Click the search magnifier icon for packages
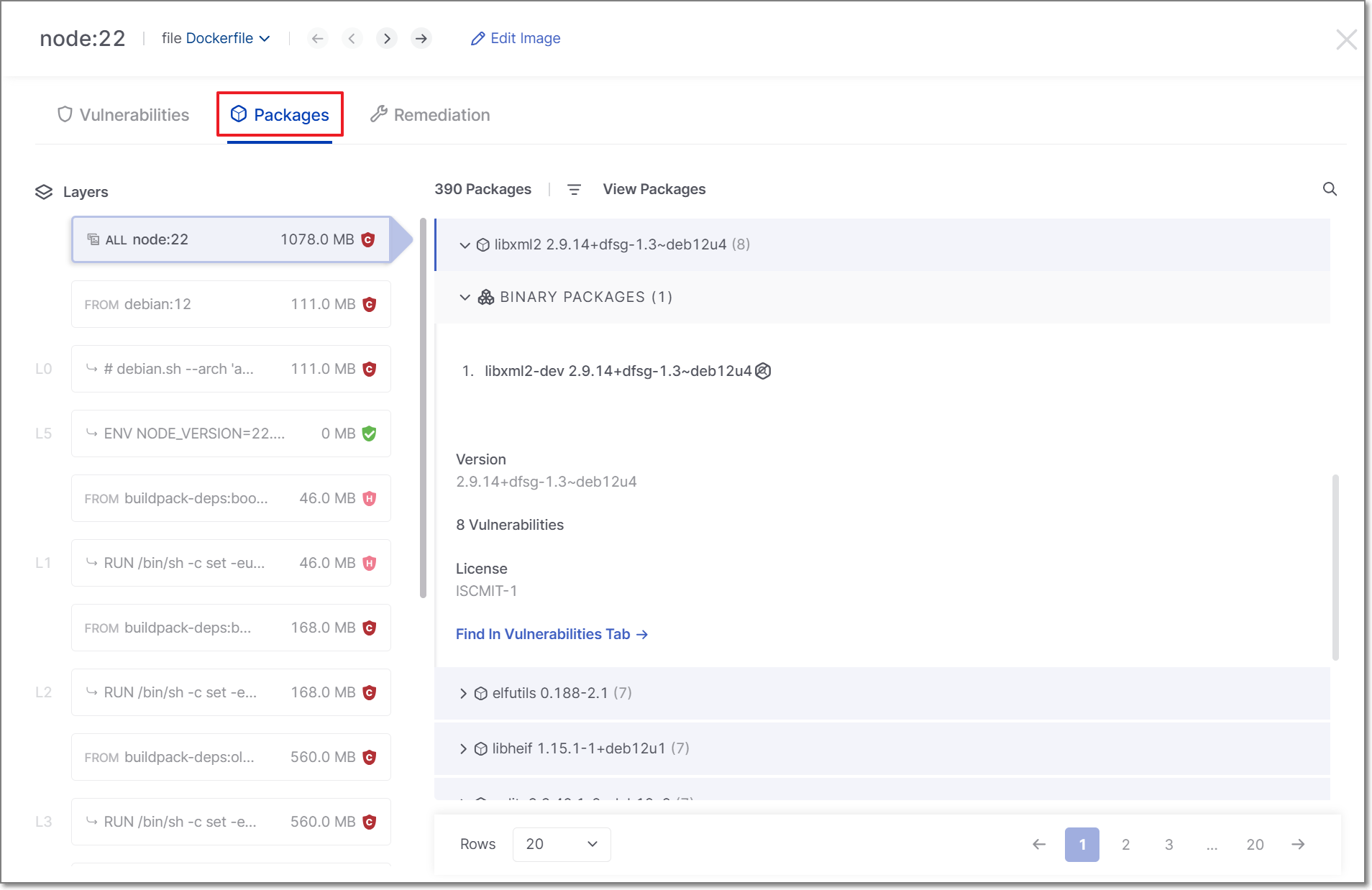The height and width of the screenshot is (890, 1372). (1330, 189)
